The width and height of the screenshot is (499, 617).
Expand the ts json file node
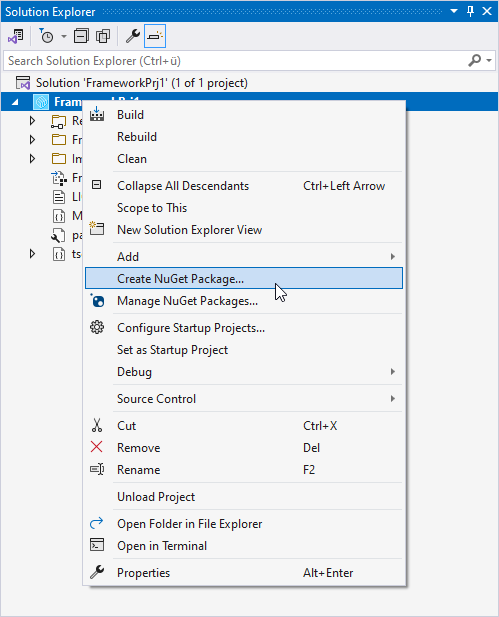[x=32, y=254]
